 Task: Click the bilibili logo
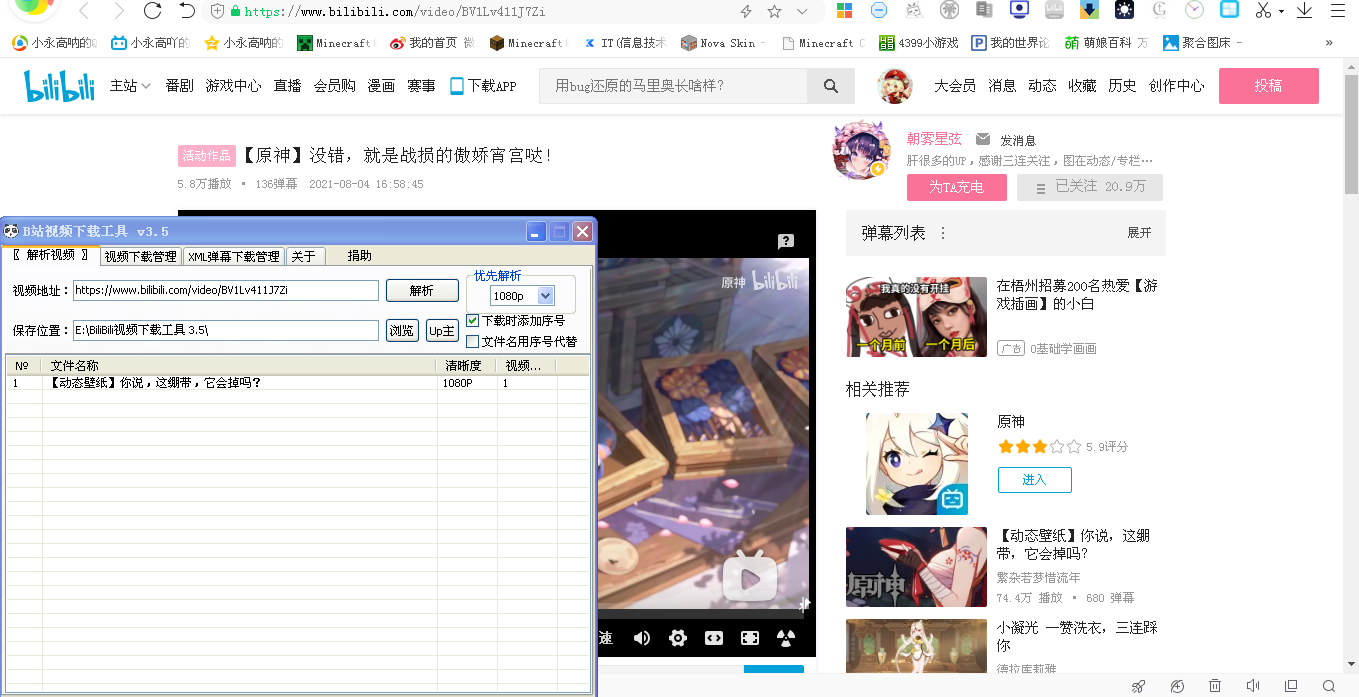point(60,86)
